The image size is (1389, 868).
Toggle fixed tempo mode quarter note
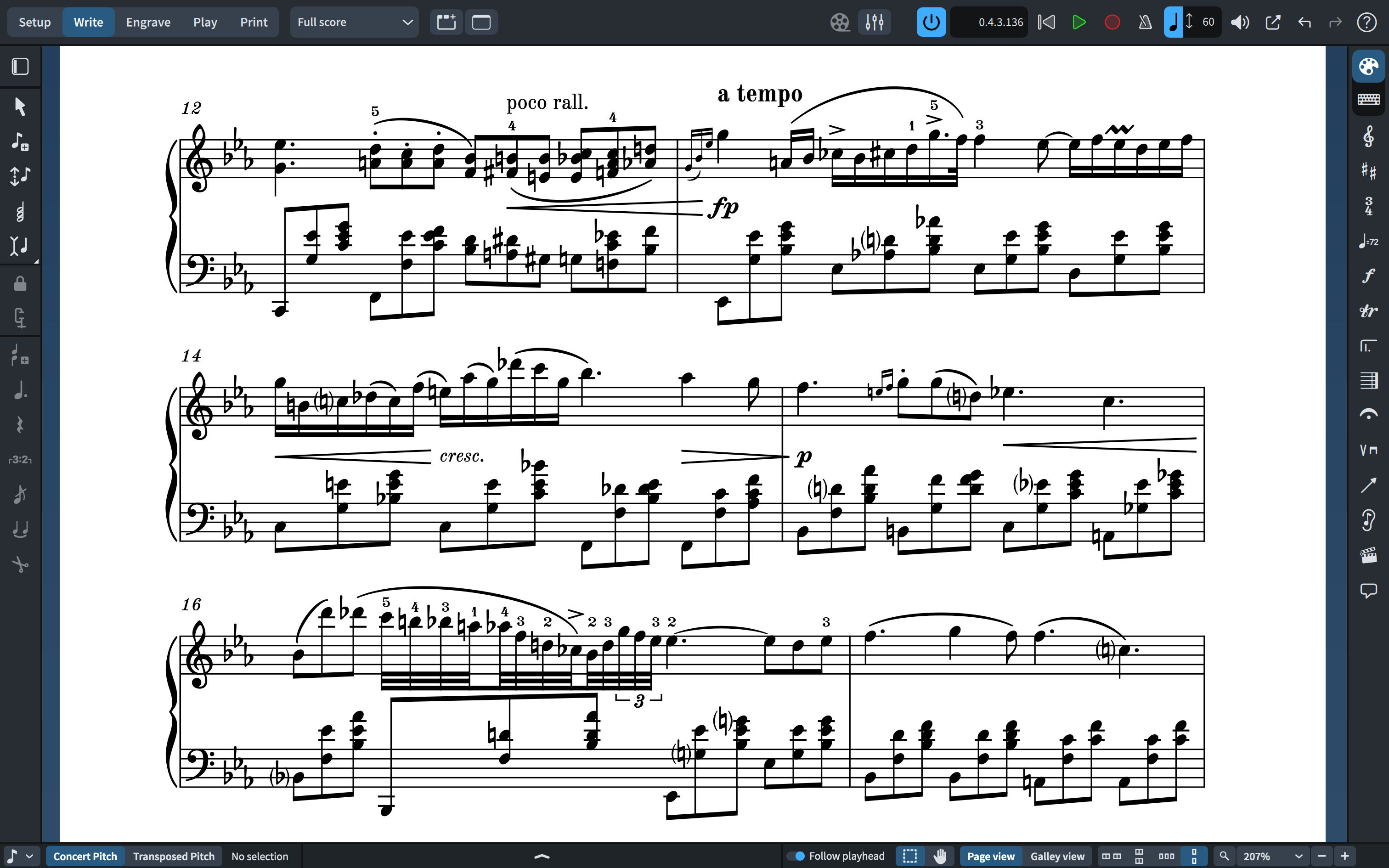[x=1173, y=23]
